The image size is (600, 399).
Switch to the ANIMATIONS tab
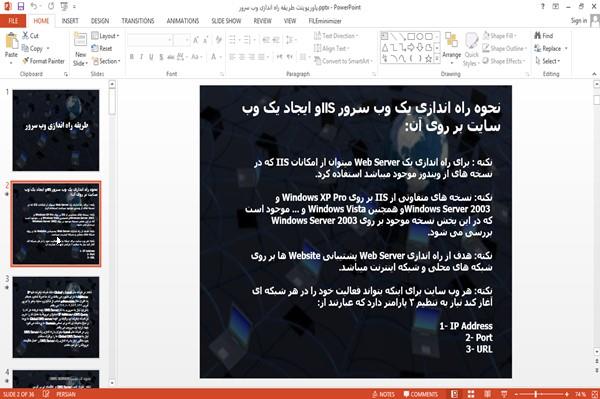pos(183,21)
